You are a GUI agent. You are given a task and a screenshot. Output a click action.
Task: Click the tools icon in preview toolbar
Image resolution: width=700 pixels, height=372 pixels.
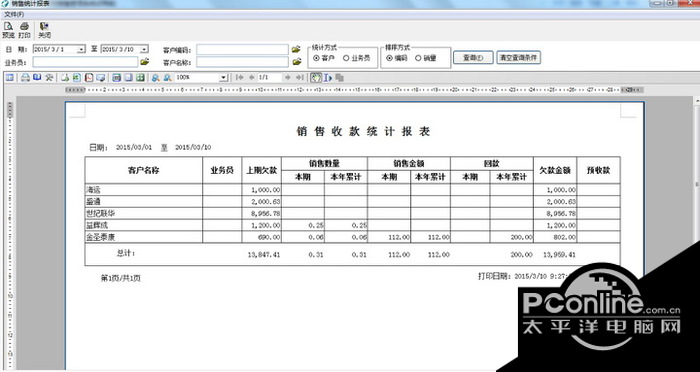coord(49,78)
